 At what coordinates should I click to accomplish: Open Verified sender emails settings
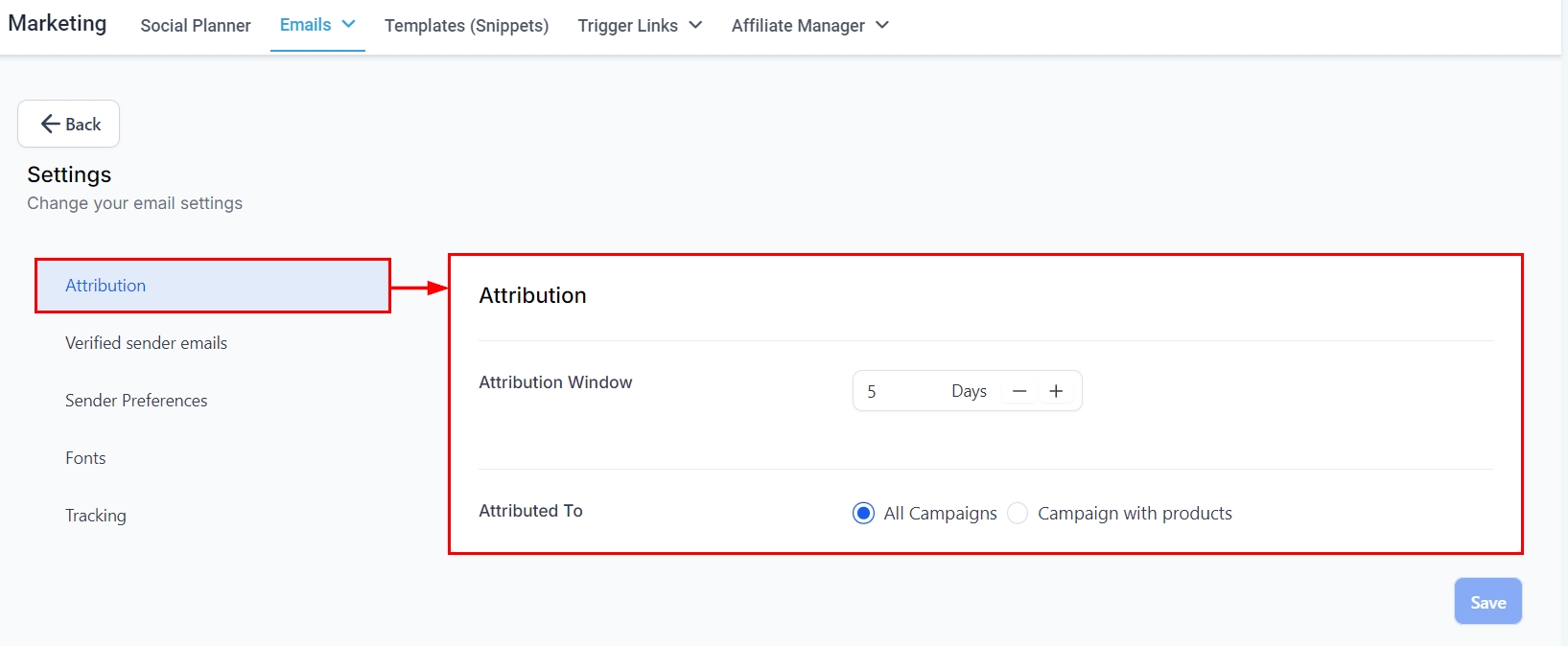146,343
